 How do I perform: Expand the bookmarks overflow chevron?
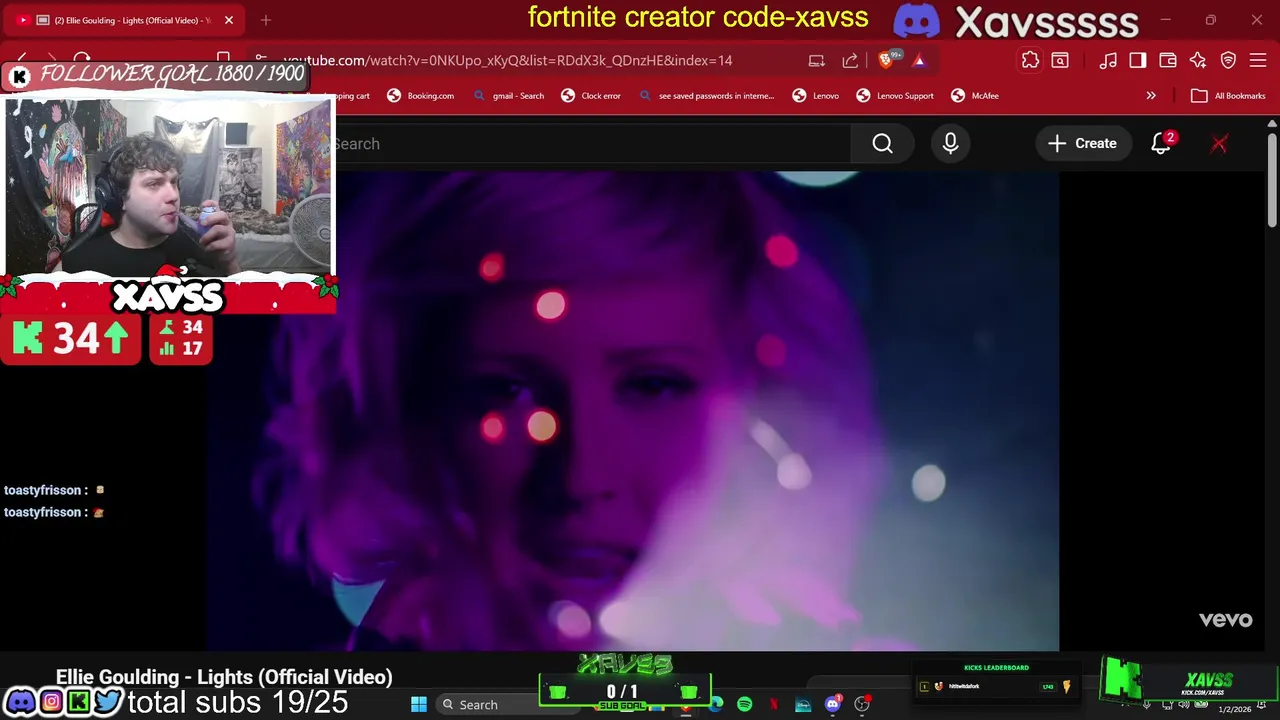tap(1151, 96)
